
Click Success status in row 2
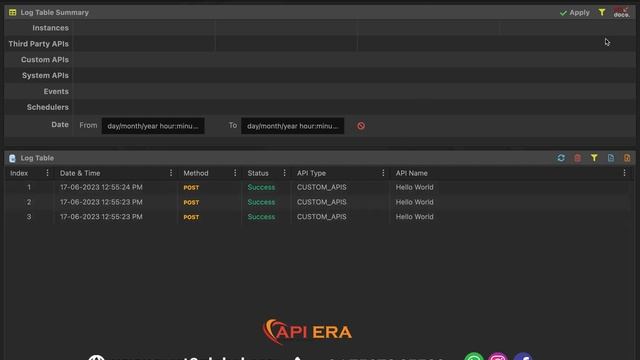click(x=261, y=202)
